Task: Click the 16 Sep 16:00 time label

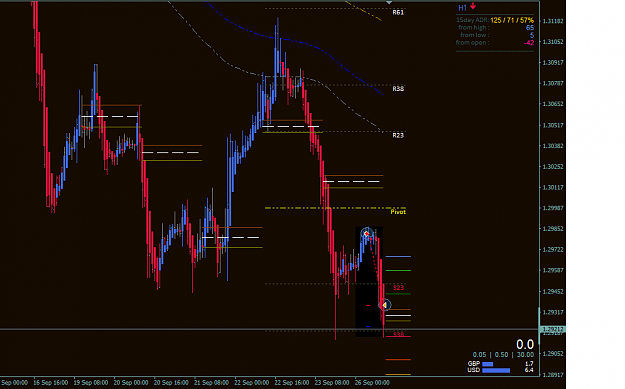Action: (51, 383)
